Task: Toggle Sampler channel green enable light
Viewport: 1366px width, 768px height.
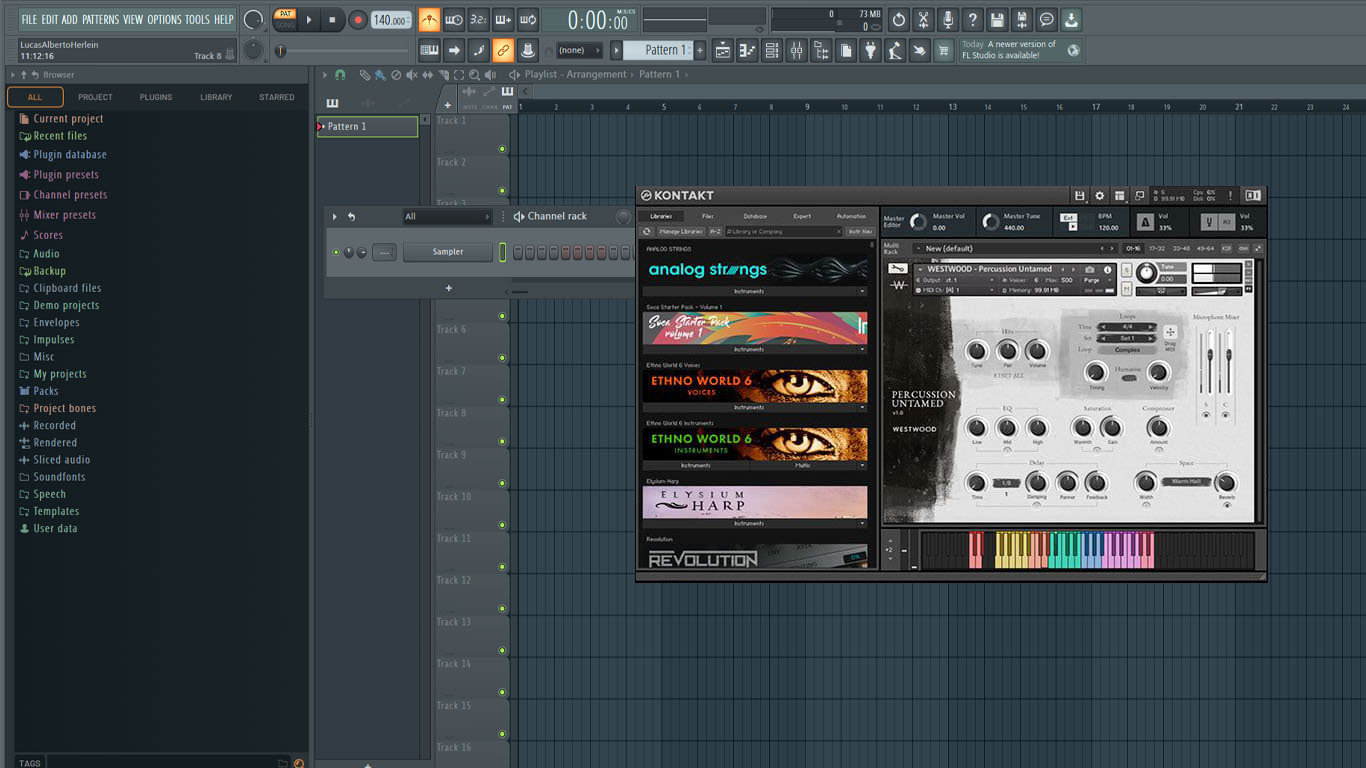Action: tap(336, 252)
